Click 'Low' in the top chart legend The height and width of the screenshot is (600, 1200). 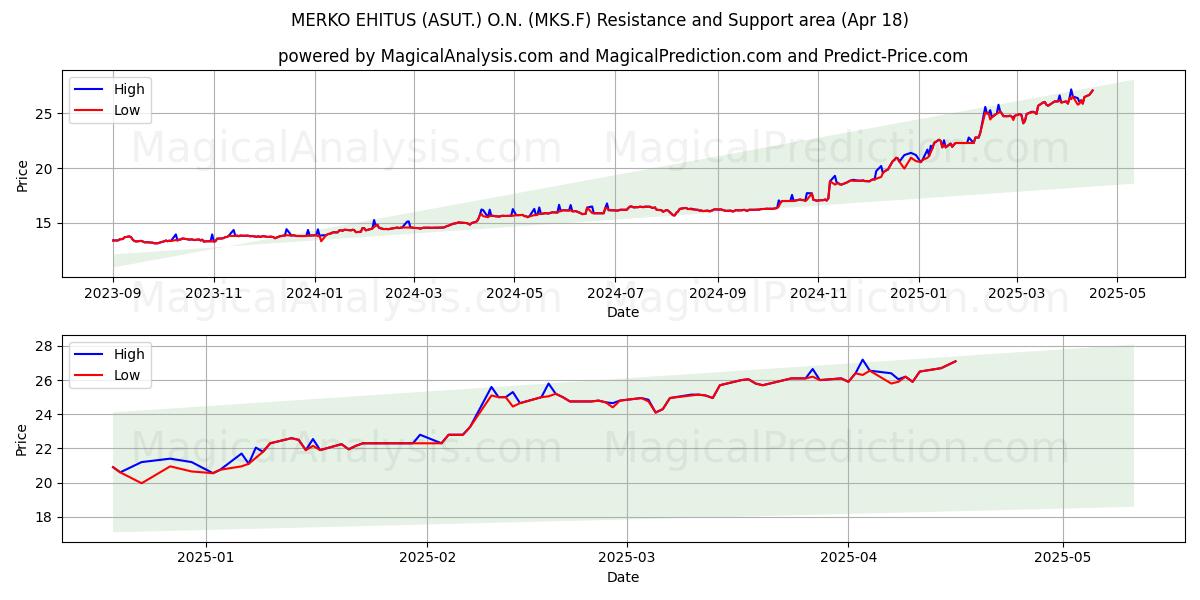pos(127,110)
